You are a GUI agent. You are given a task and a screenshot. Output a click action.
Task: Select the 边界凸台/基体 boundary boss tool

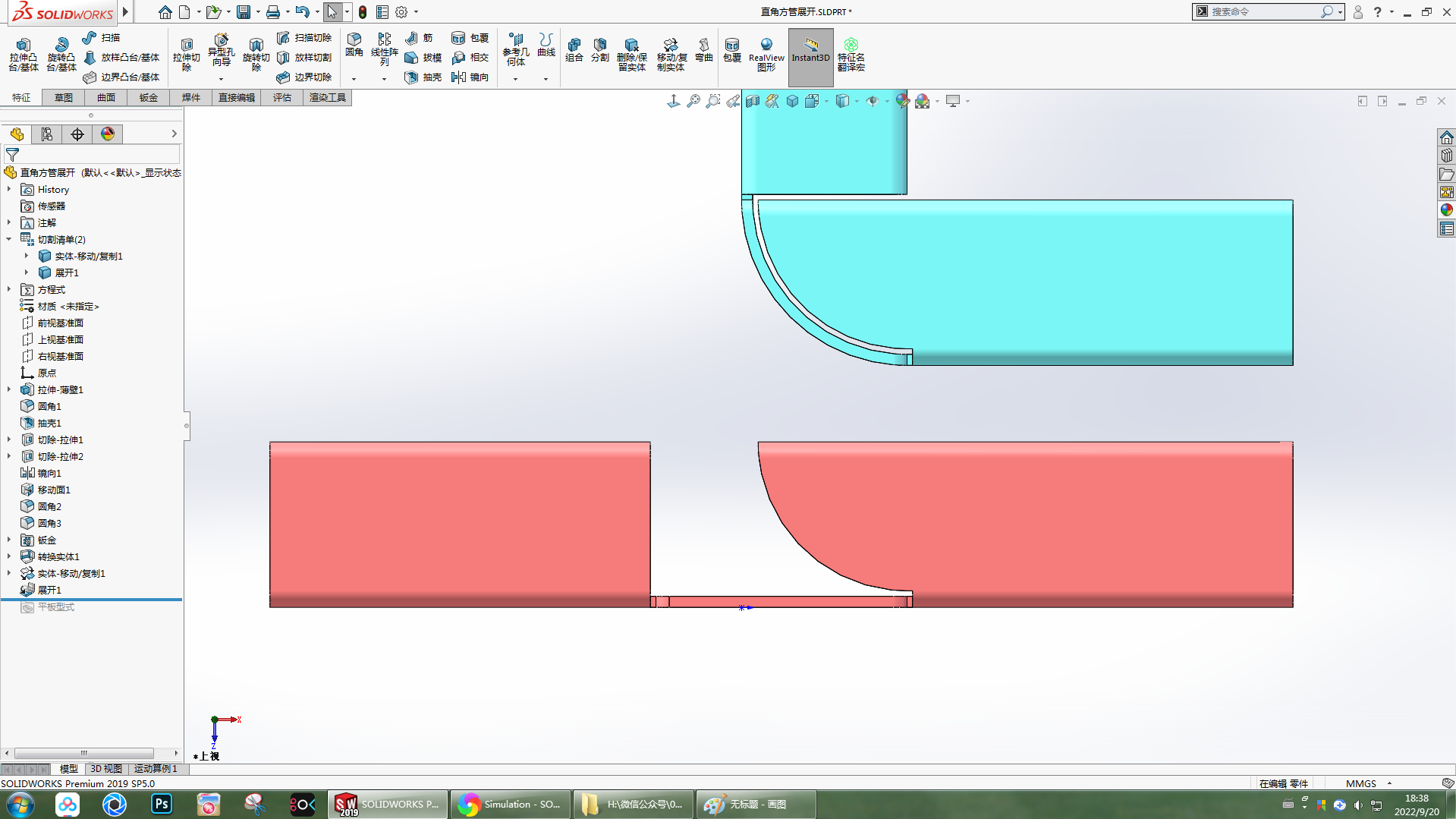coord(121,77)
